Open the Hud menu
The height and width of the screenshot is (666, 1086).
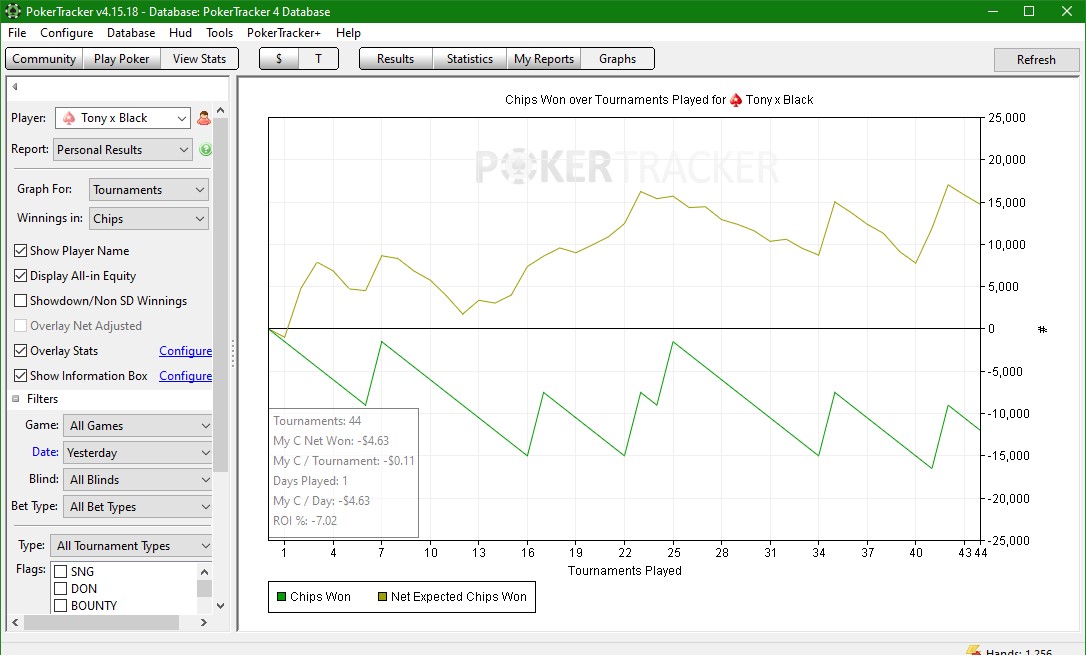point(180,33)
